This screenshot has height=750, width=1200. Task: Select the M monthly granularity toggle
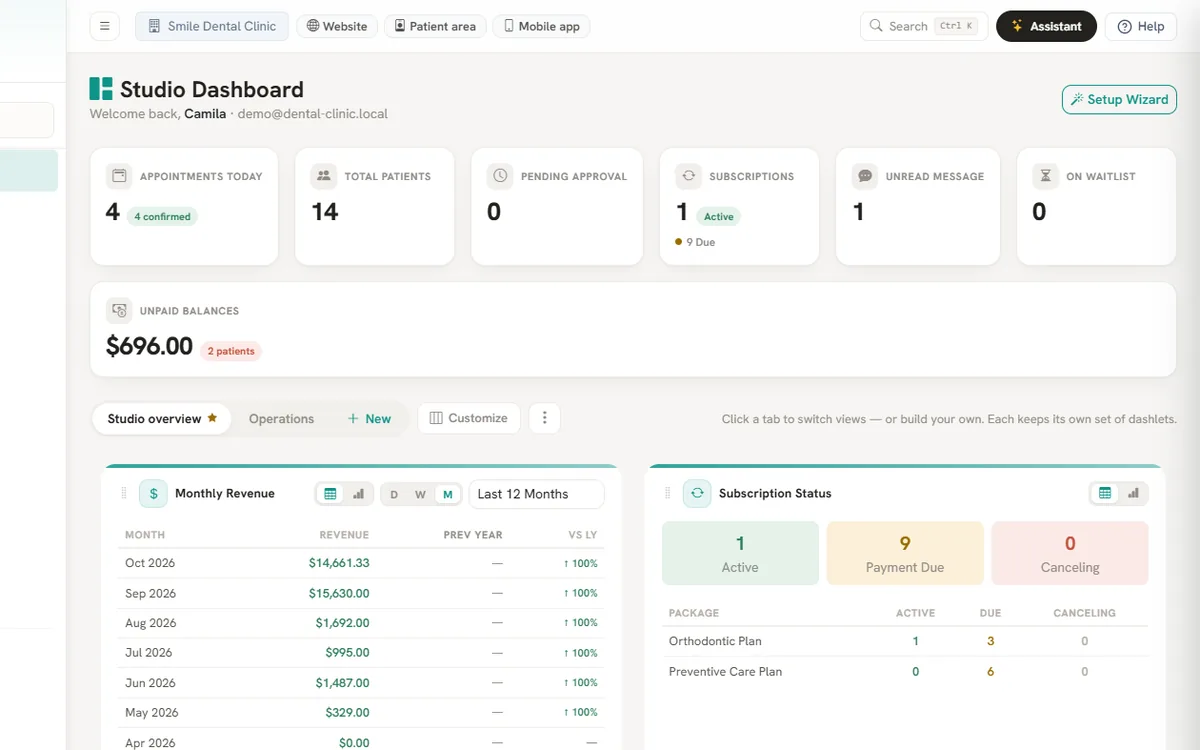(x=448, y=494)
